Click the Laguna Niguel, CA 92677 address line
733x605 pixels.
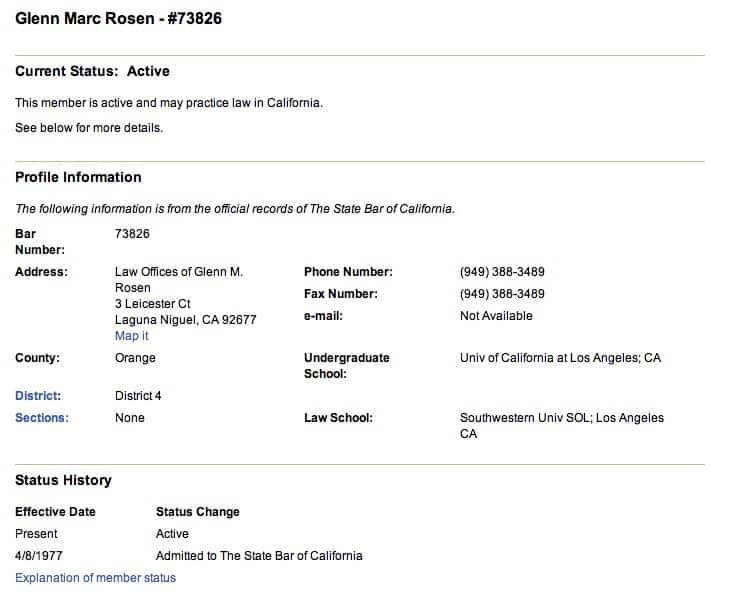pyautogui.click(x=186, y=320)
